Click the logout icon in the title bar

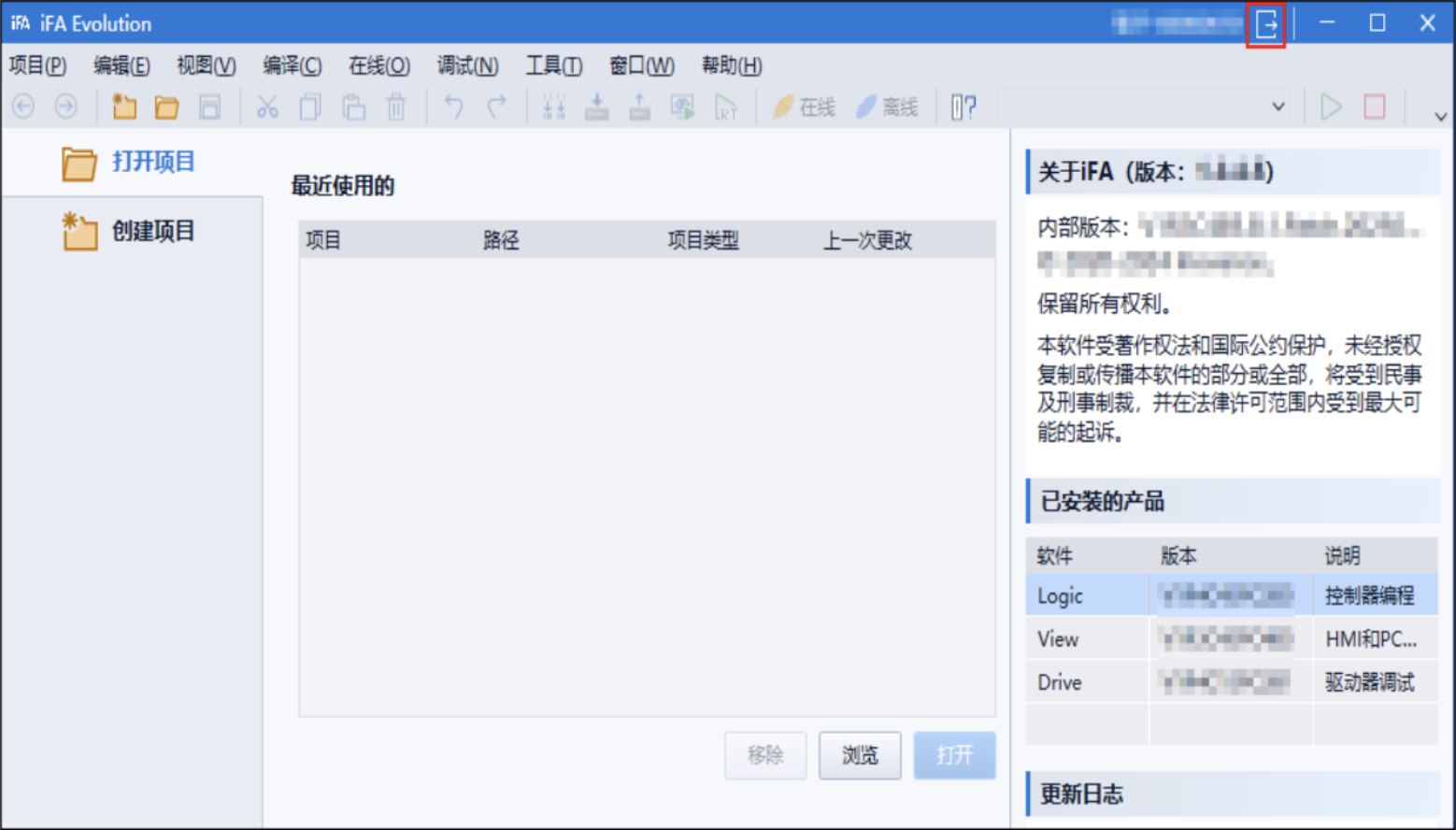[x=1266, y=24]
